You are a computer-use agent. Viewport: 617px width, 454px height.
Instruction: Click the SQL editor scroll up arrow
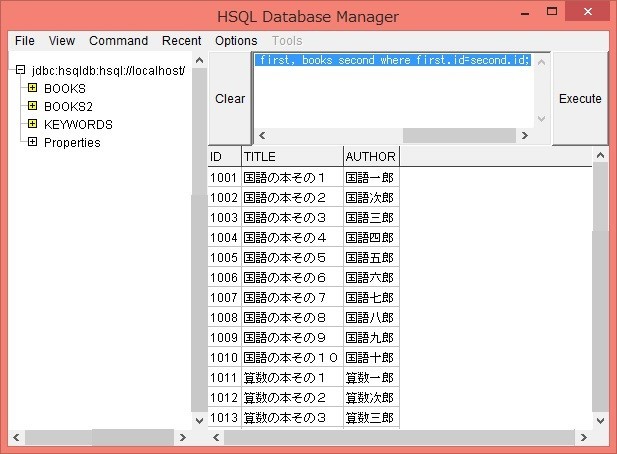point(541,62)
